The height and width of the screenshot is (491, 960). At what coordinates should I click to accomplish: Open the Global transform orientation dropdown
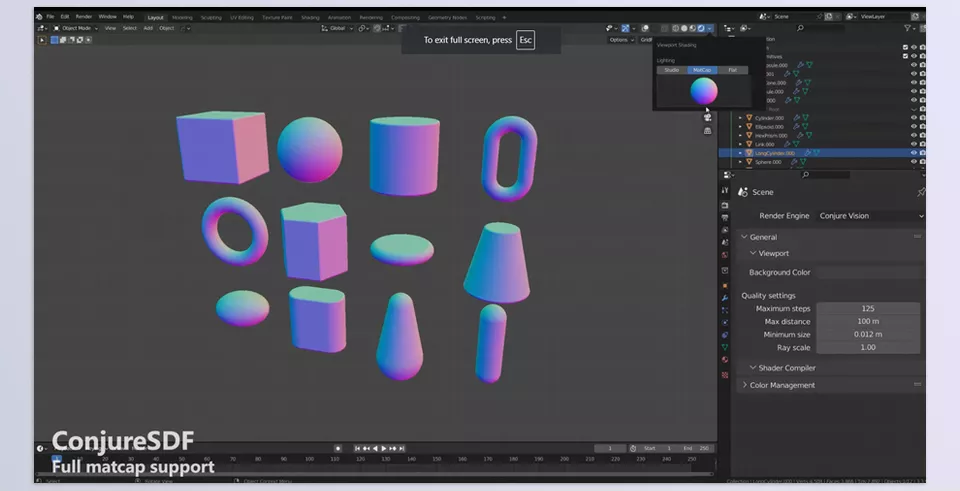(x=337, y=28)
